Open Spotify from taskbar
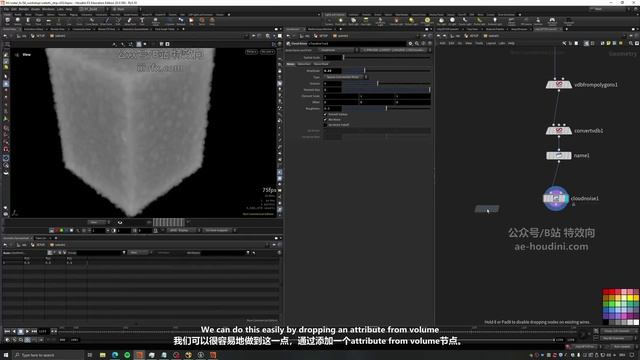Image resolution: width=640 pixels, height=360 pixels. click(127, 355)
